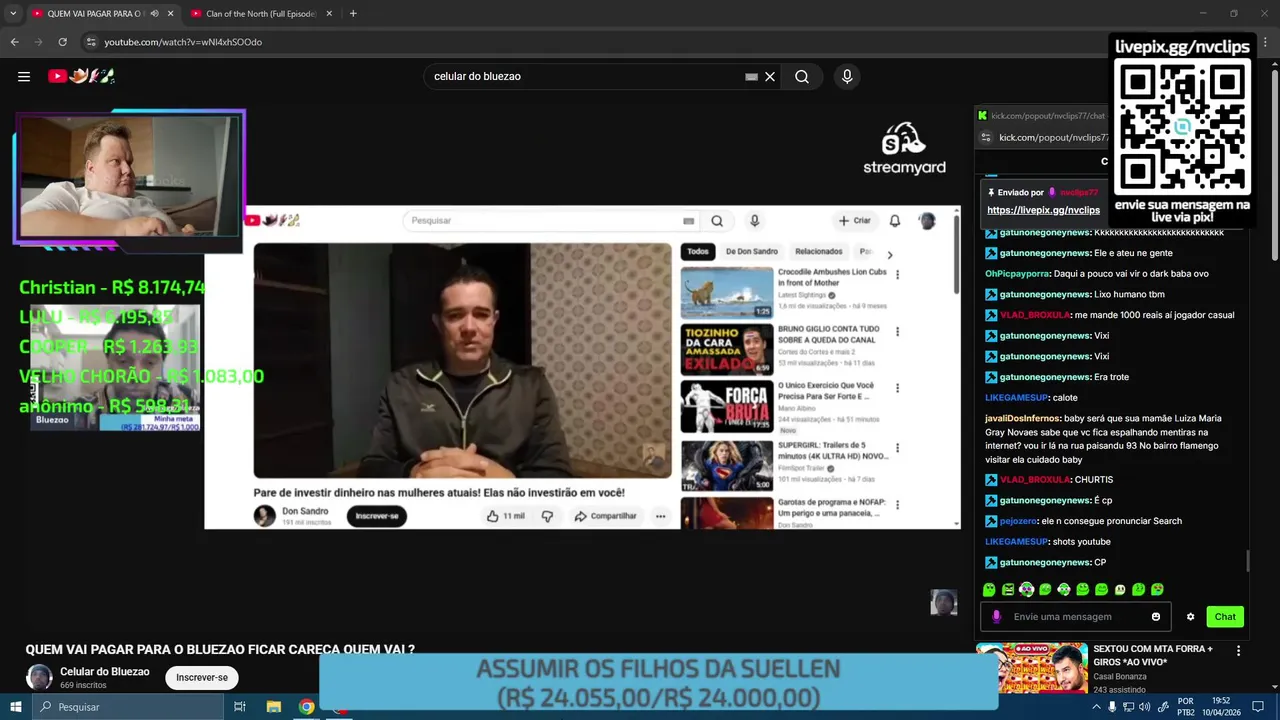
Task: Open options menu for 'O Unico Exercicio' video
Action: (x=897, y=388)
